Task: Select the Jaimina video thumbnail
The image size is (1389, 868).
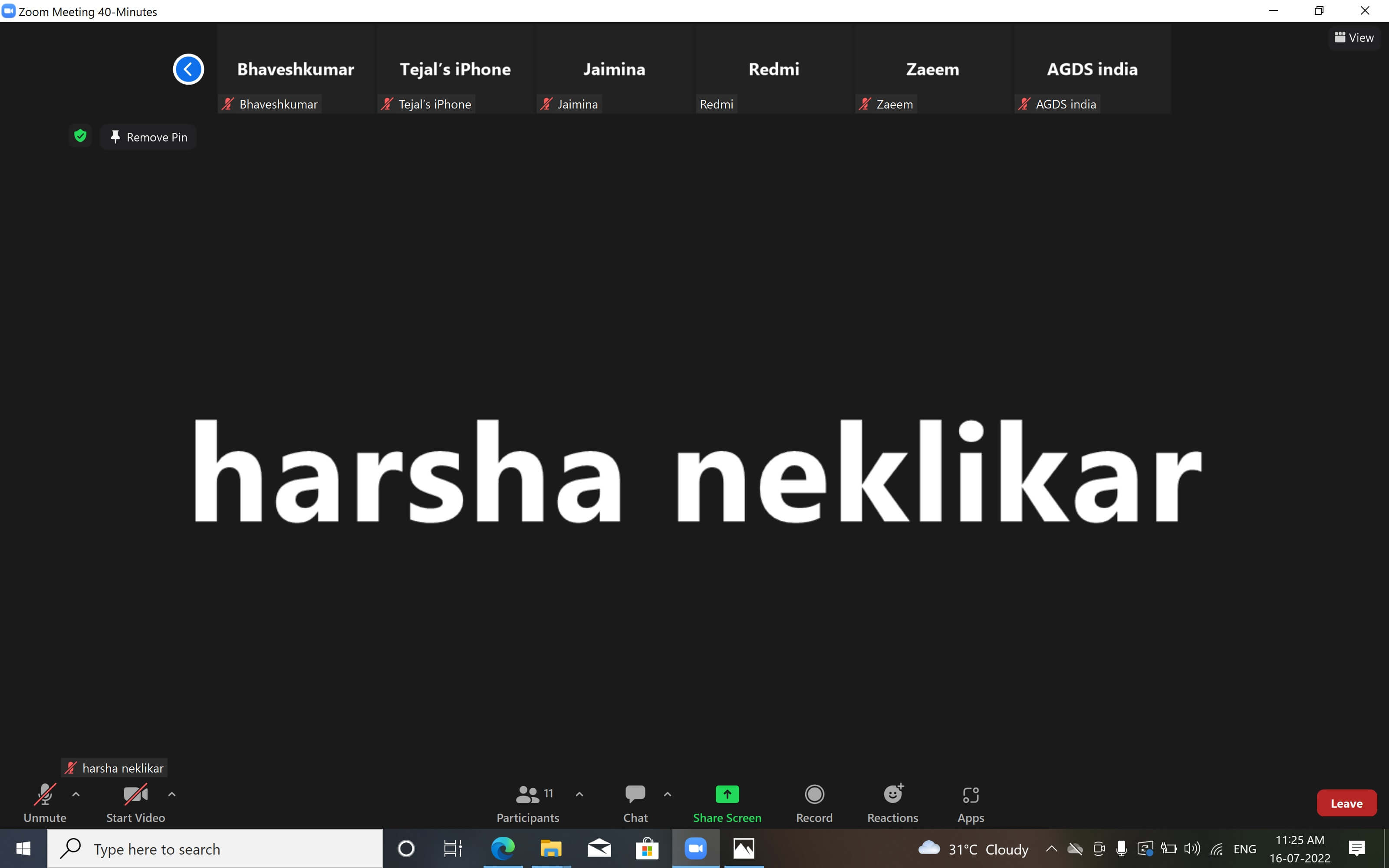Action: click(x=614, y=69)
